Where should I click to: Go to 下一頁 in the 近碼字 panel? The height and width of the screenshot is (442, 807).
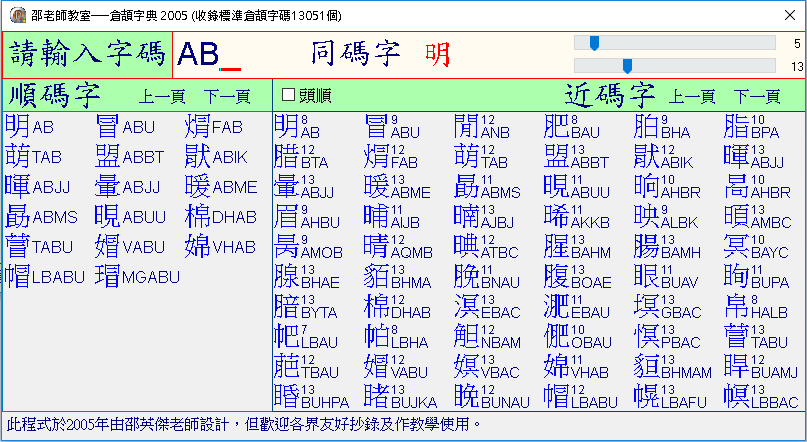757,96
